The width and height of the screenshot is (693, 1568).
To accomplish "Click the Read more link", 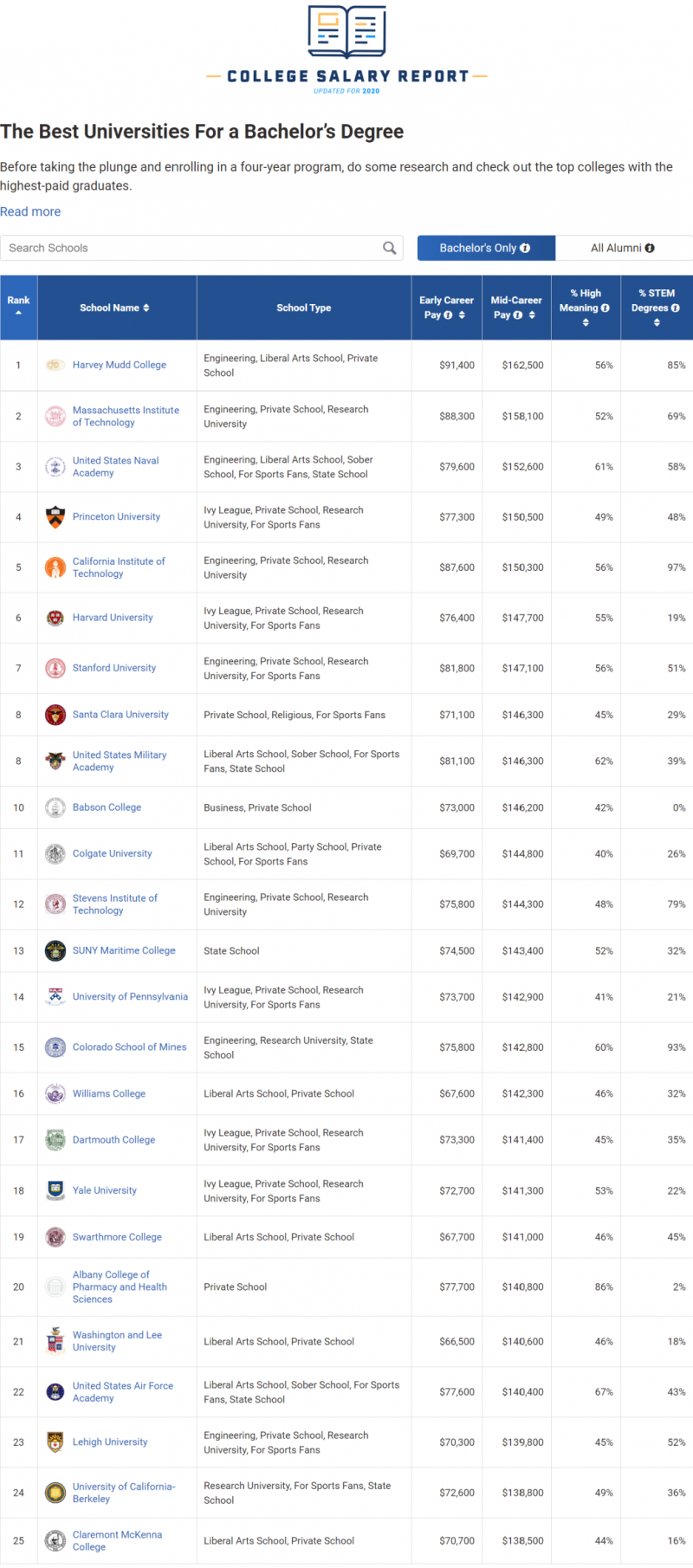I will coord(30,211).
